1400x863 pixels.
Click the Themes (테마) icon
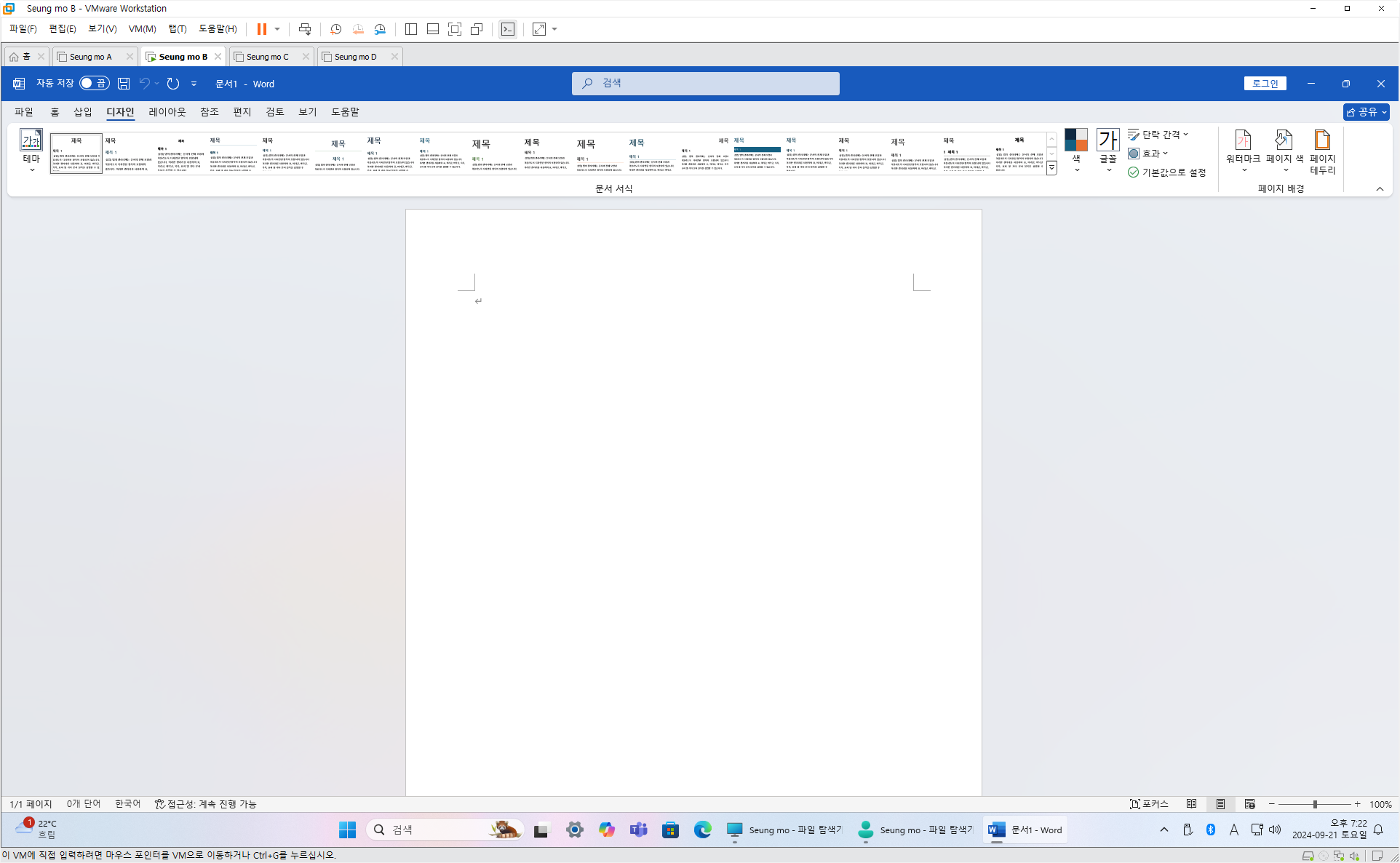31,140
